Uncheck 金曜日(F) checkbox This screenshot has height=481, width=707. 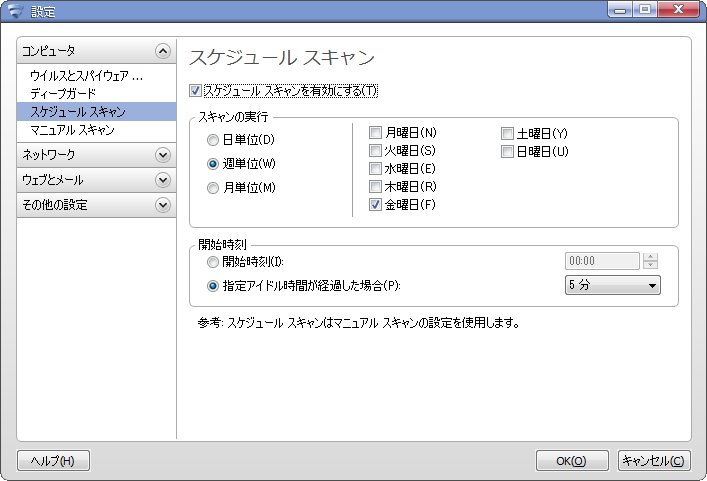(375, 205)
